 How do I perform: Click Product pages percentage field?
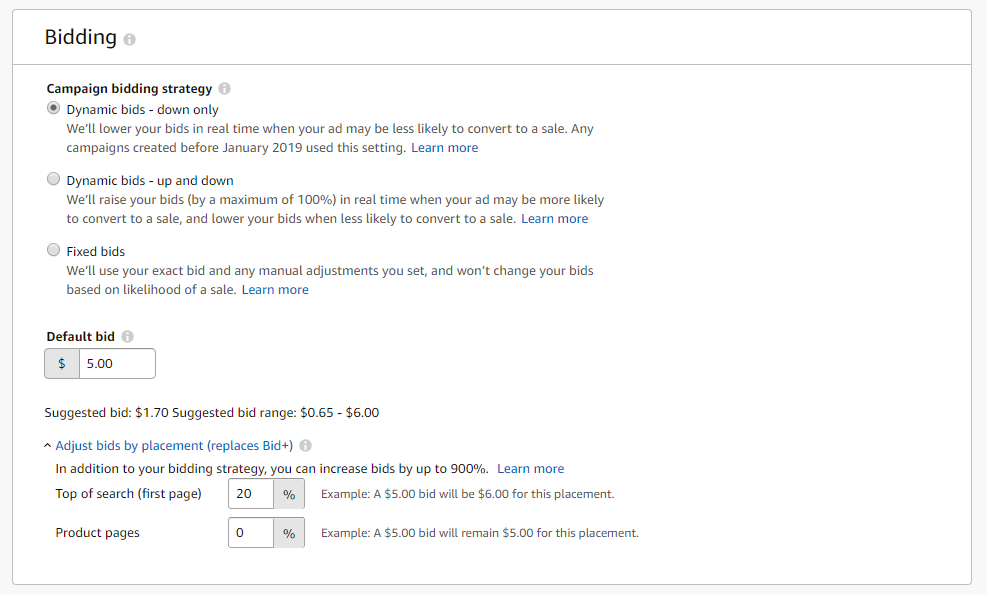click(x=251, y=533)
